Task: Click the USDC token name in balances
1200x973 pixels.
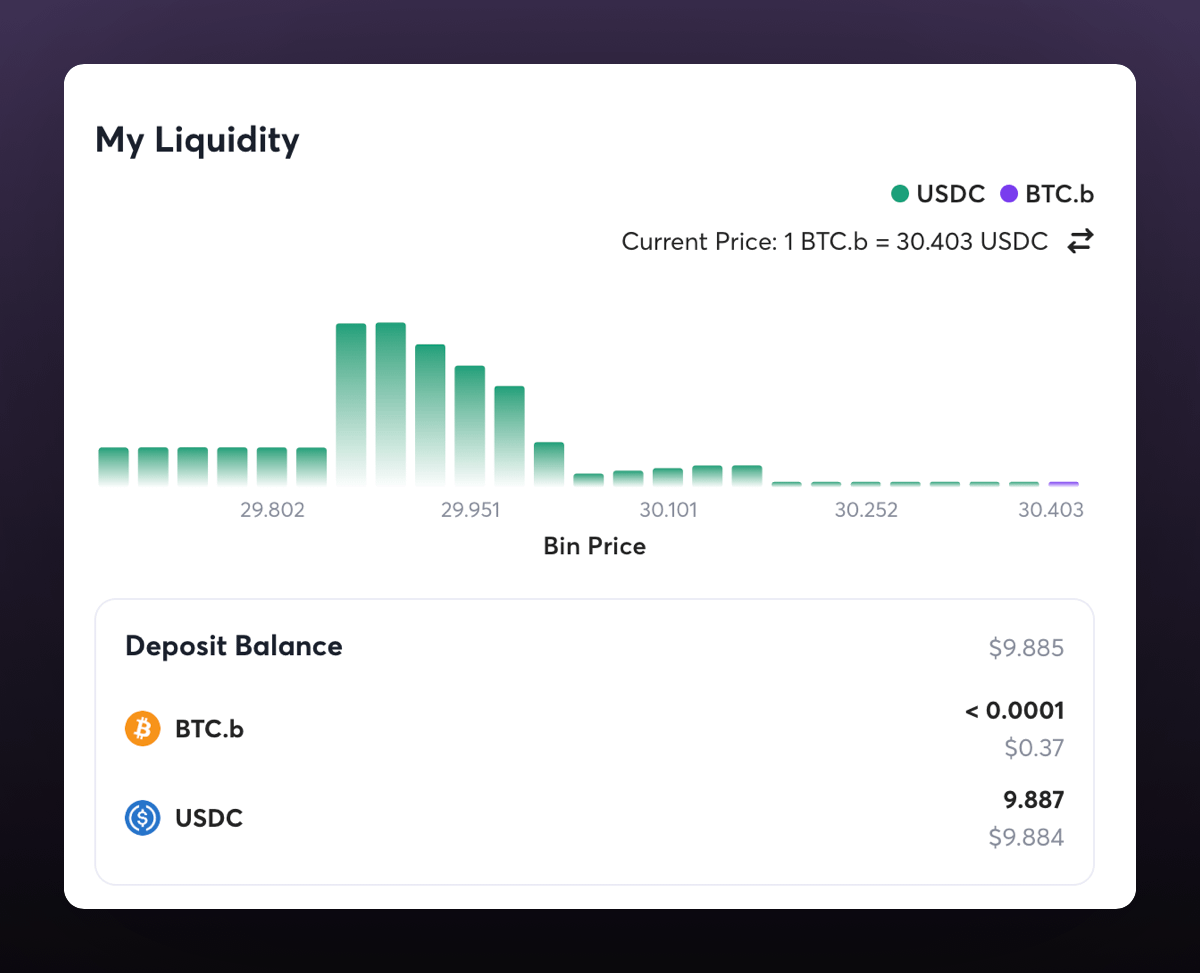Action: (x=209, y=818)
